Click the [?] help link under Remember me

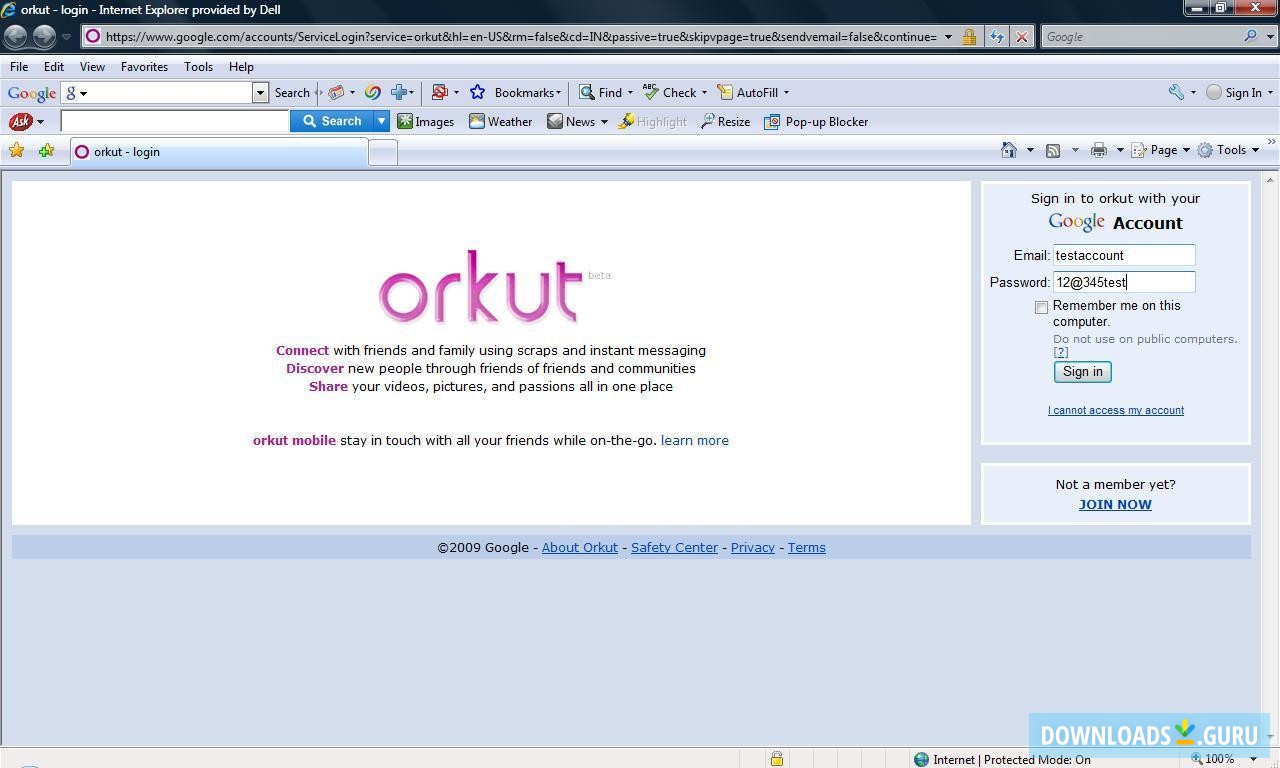tap(1061, 352)
